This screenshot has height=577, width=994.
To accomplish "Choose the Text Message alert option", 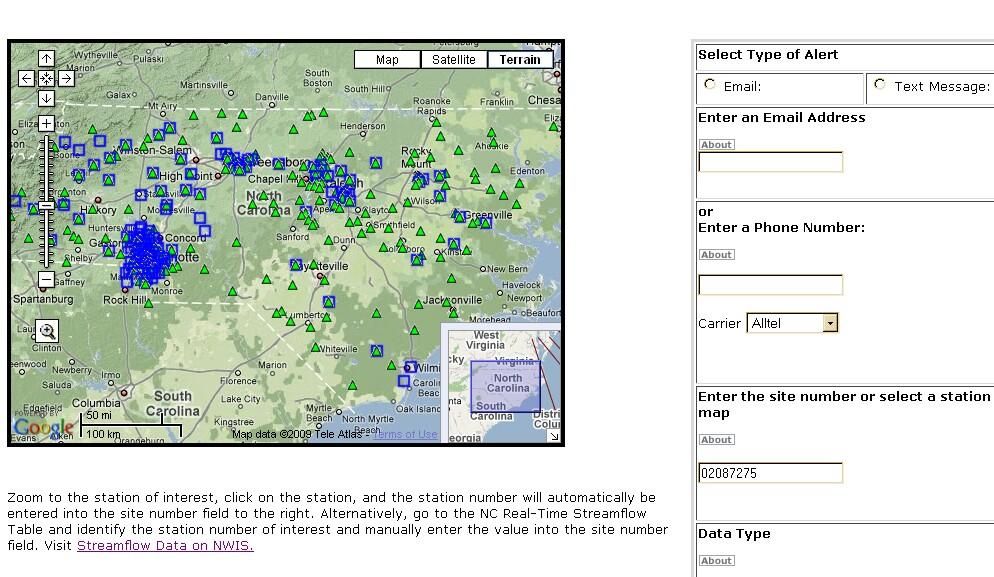I will point(880,85).
